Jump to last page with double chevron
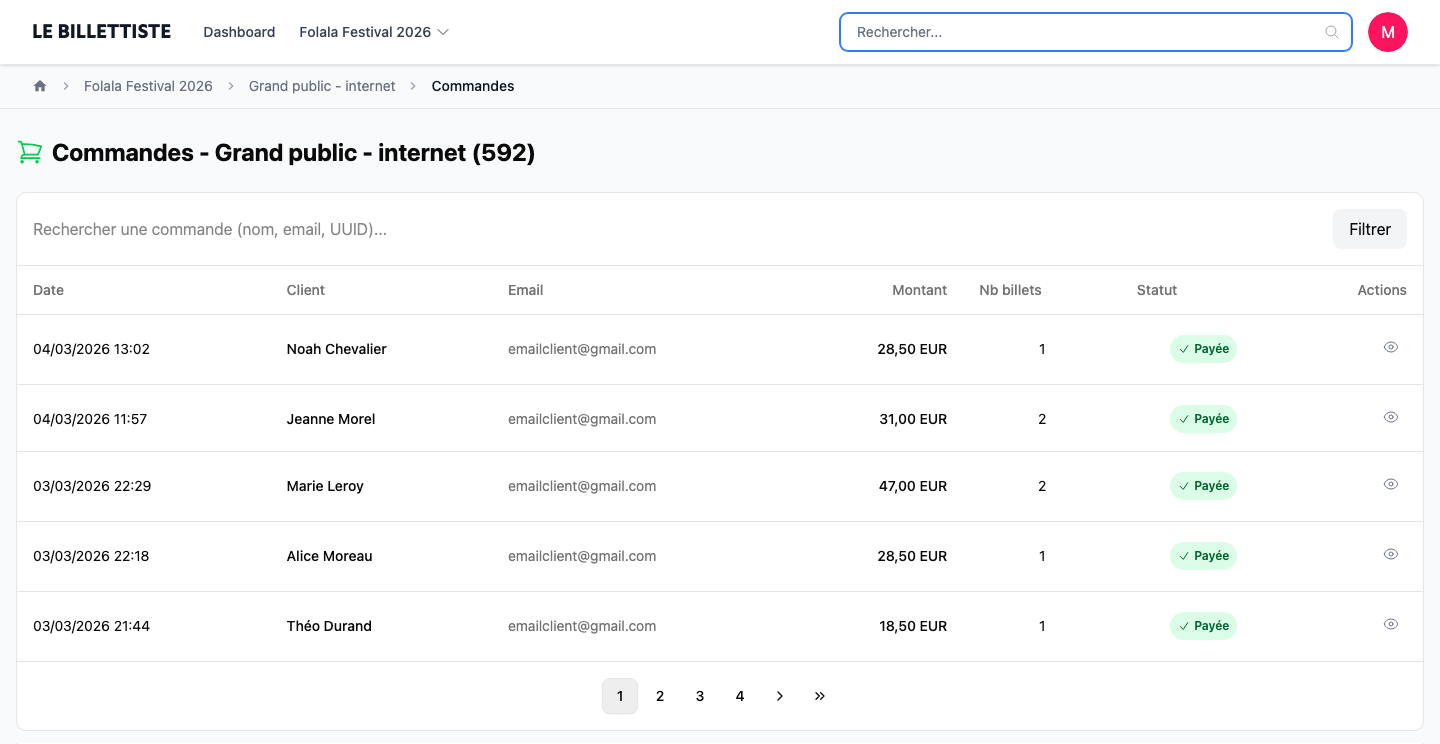This screenshot has width=1440, height=744. click(x=820, y=696)
